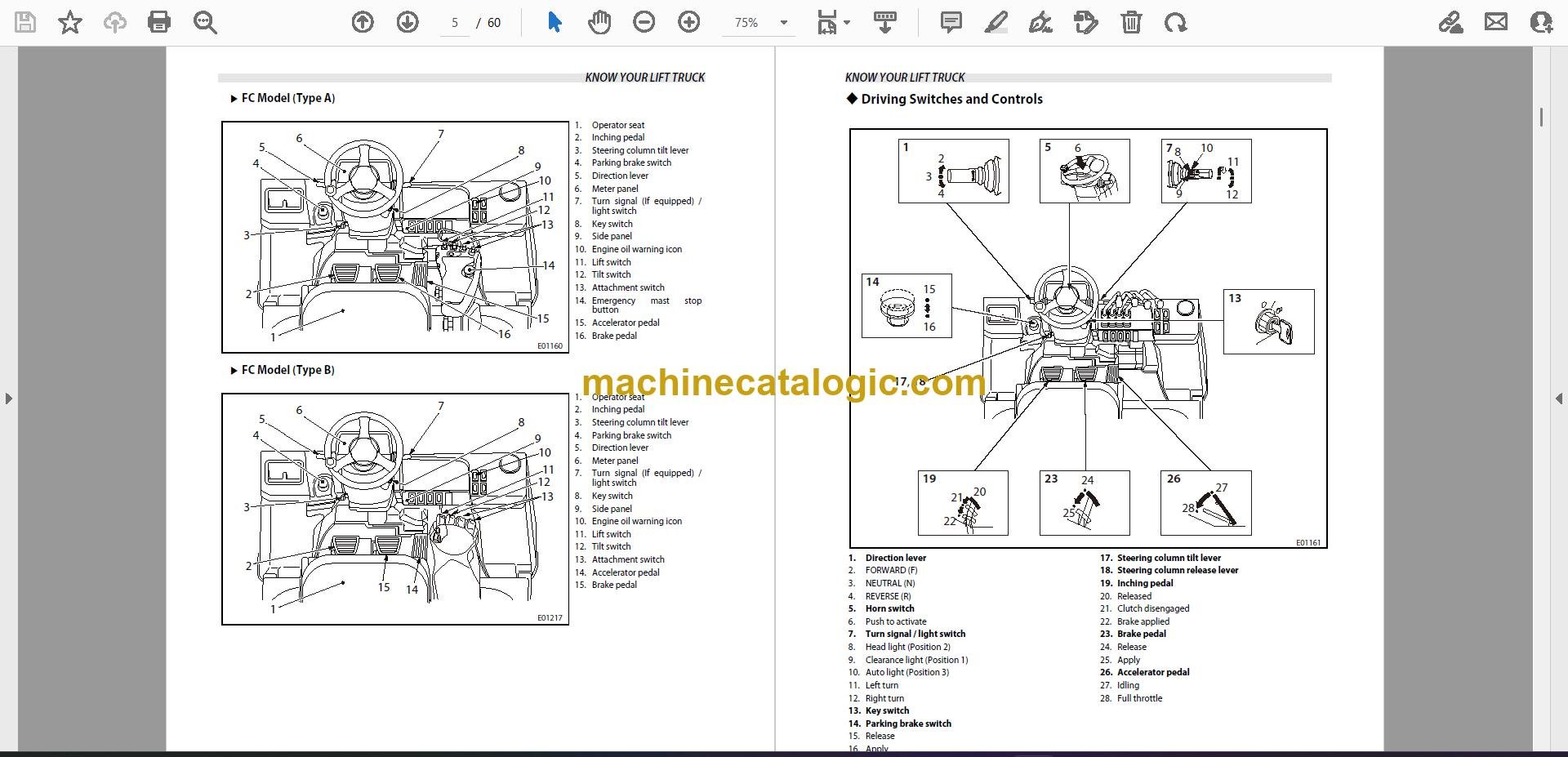Open the page fit options tool
1568x757 pixels.
(x=827, y=23)
